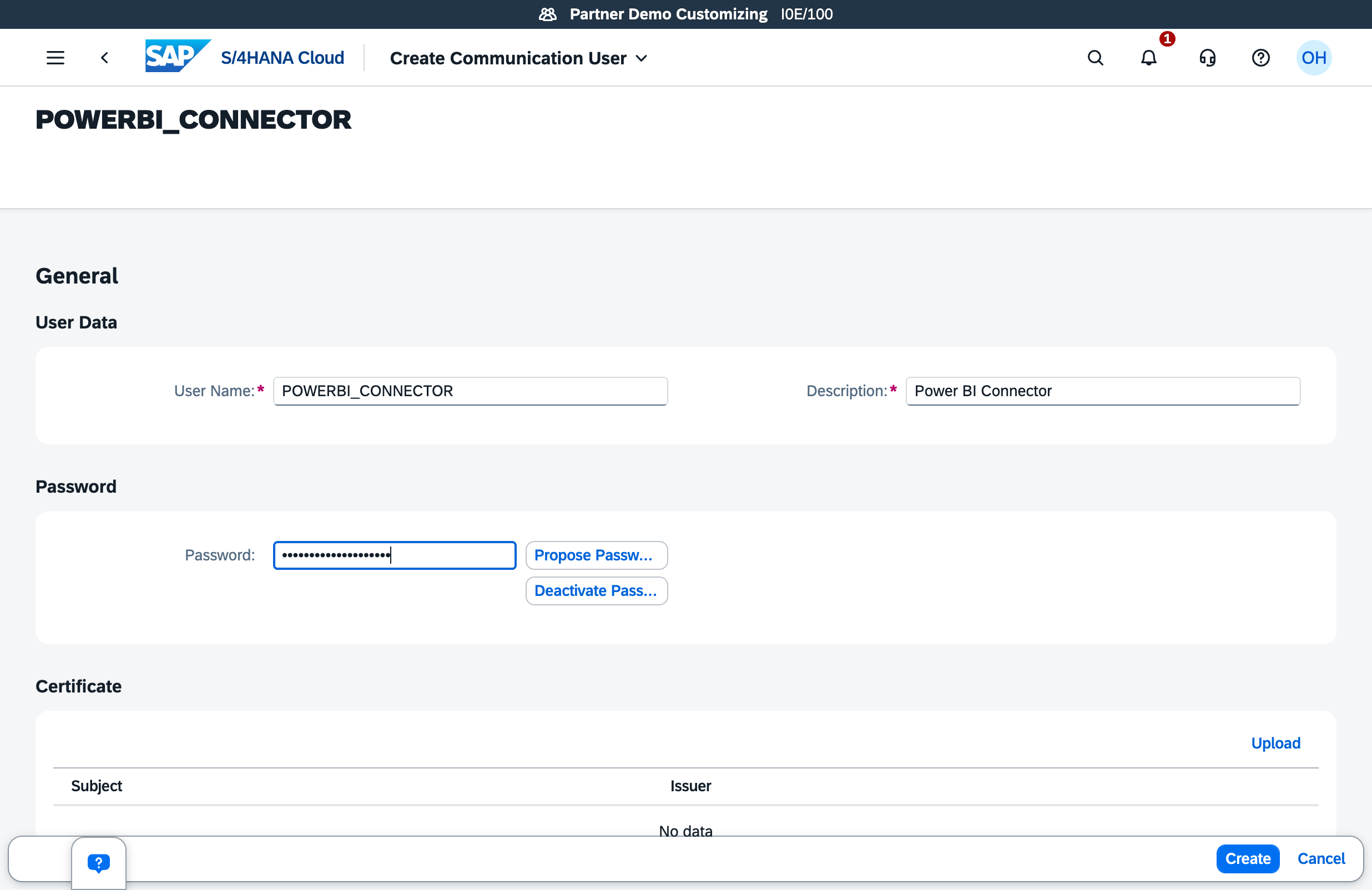Click the Create button
Screen dimensions: 1372x890
click(x=1248, y=858)
